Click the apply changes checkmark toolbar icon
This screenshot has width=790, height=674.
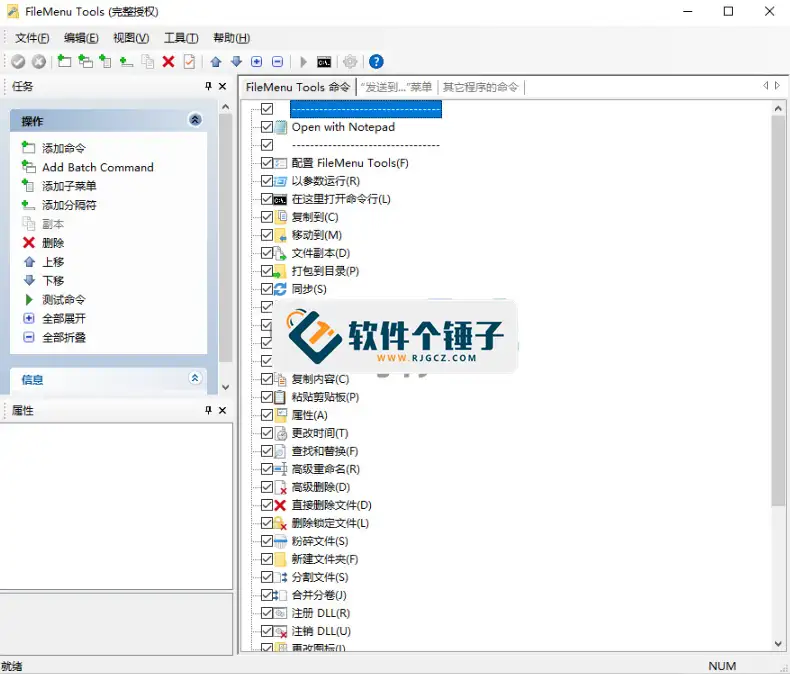coord(18,62)
